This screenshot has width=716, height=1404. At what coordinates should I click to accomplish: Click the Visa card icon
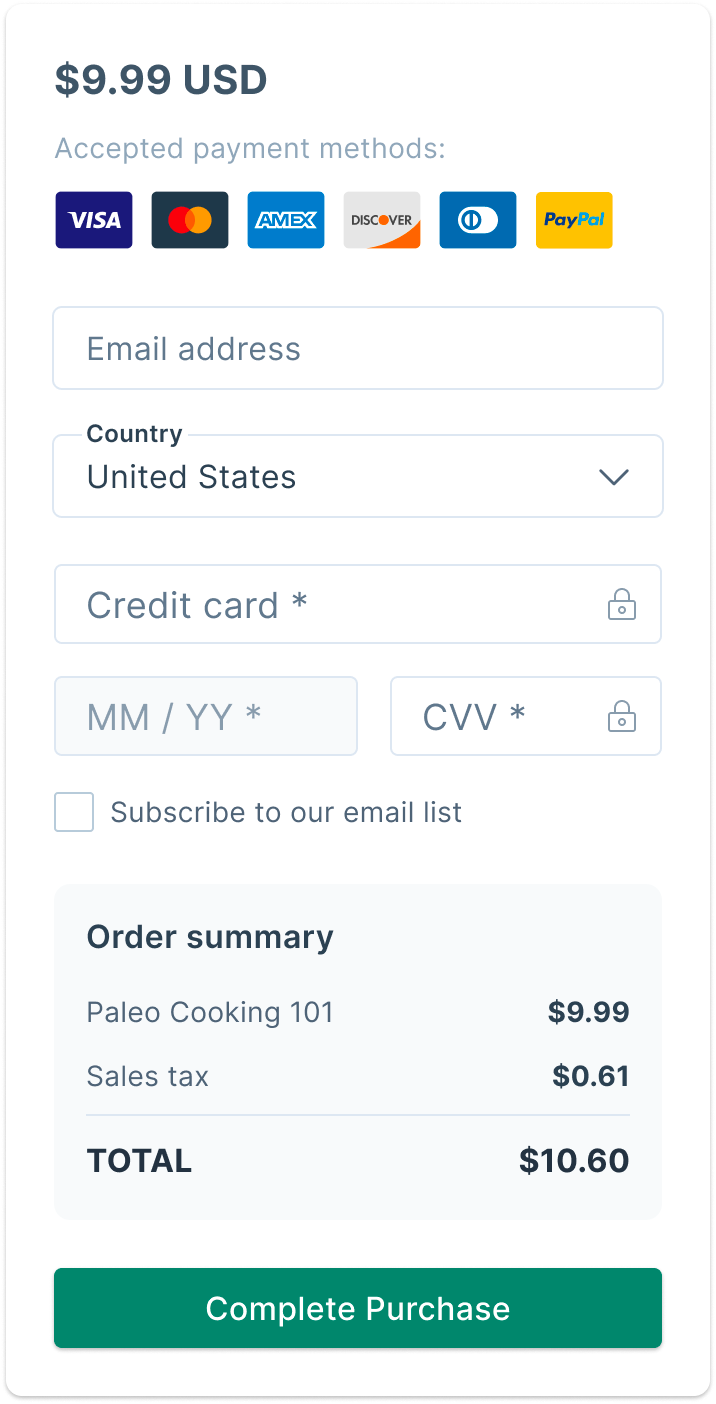click(x=94, y=220)
